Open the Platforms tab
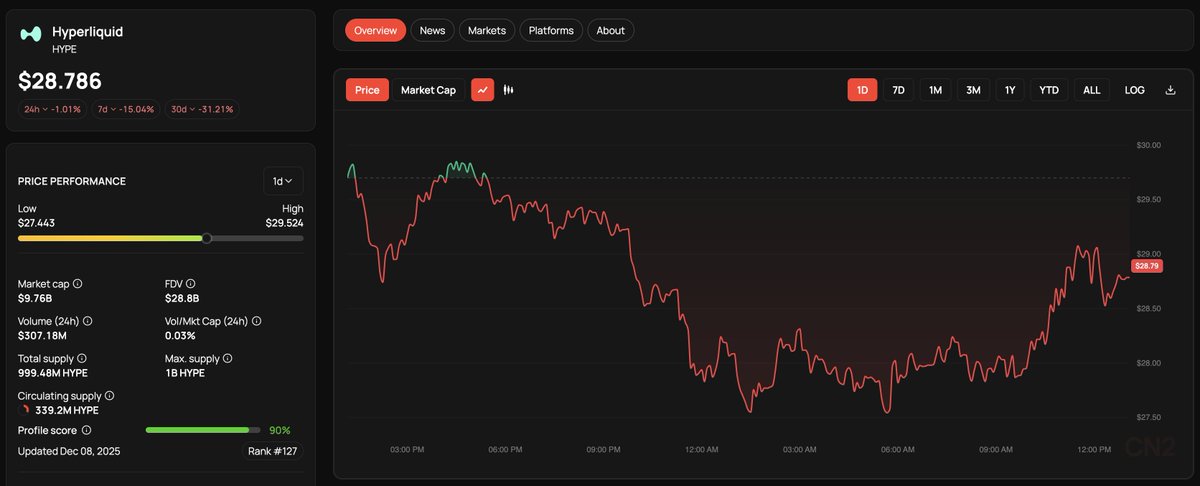 click(551, 30)
